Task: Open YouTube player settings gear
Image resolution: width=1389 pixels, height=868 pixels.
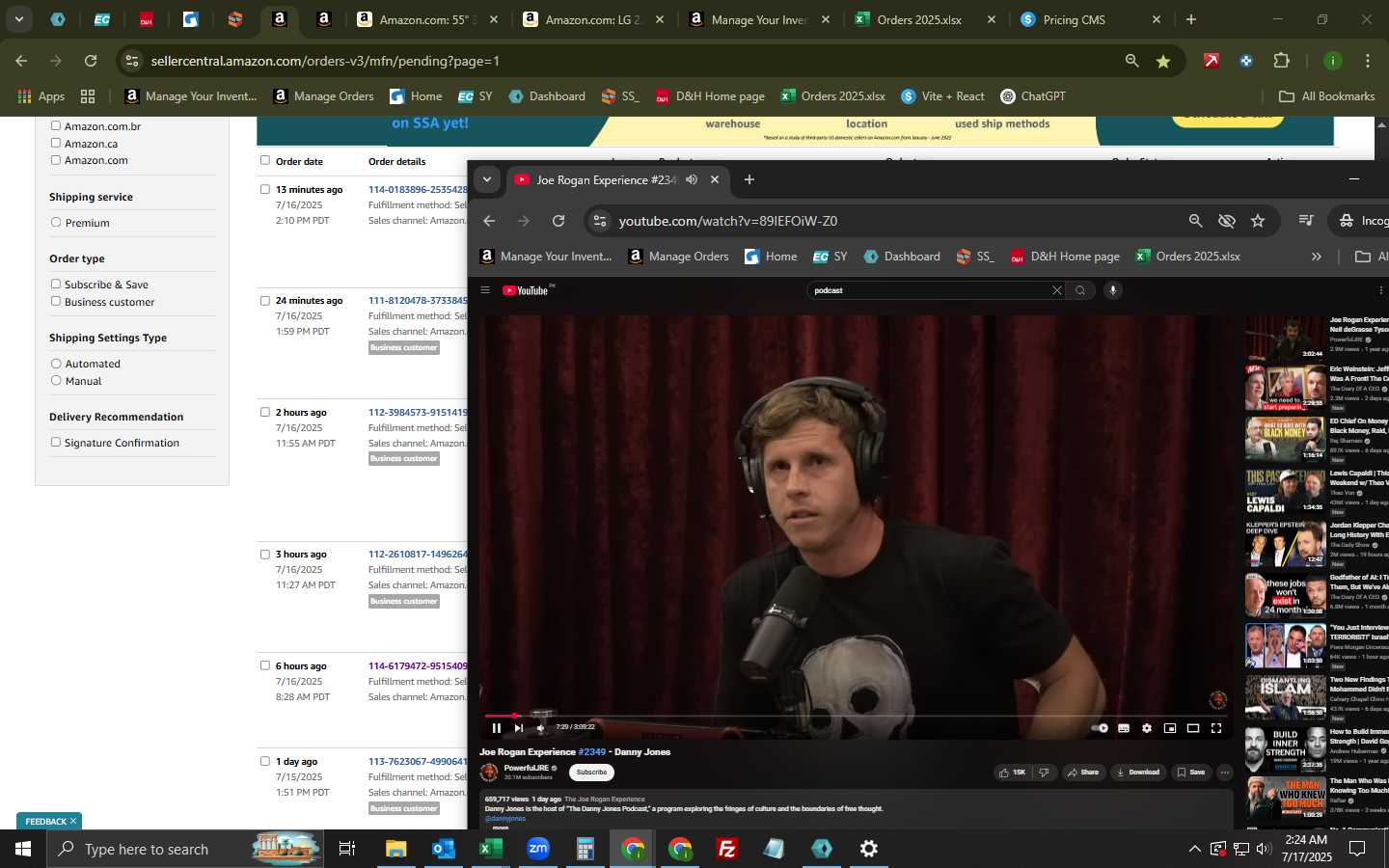Action: click(x=1147, y=728)
